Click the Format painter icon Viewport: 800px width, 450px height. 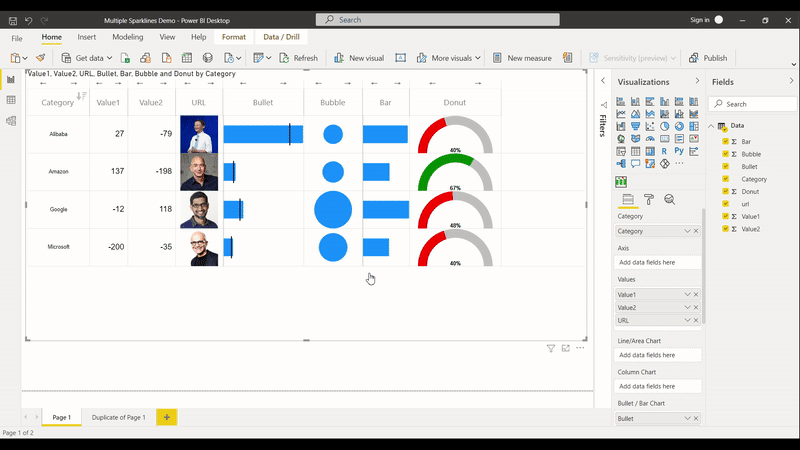tap(41, 58)
